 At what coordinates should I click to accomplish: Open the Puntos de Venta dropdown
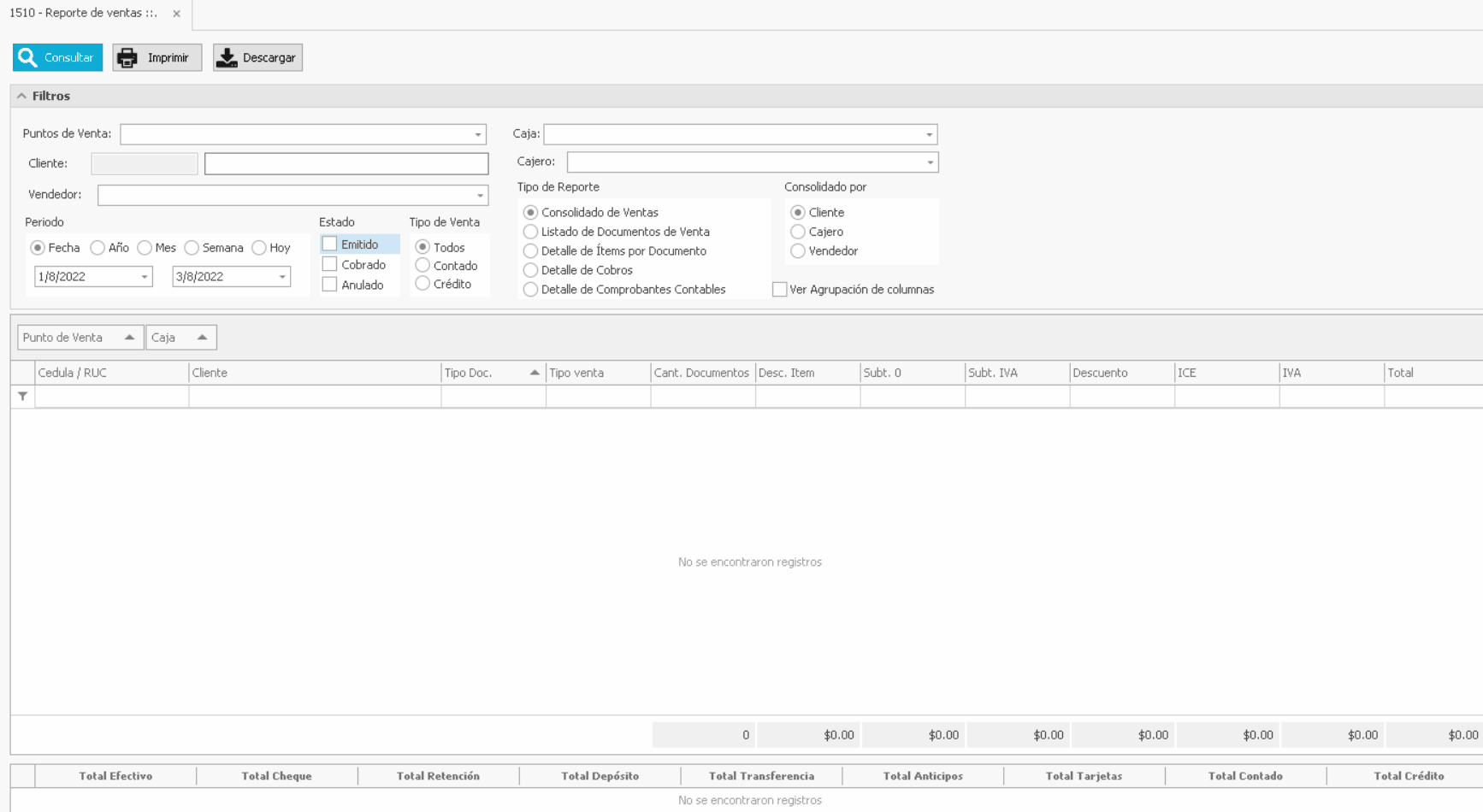pyautogui.click(x=478, y=134)
